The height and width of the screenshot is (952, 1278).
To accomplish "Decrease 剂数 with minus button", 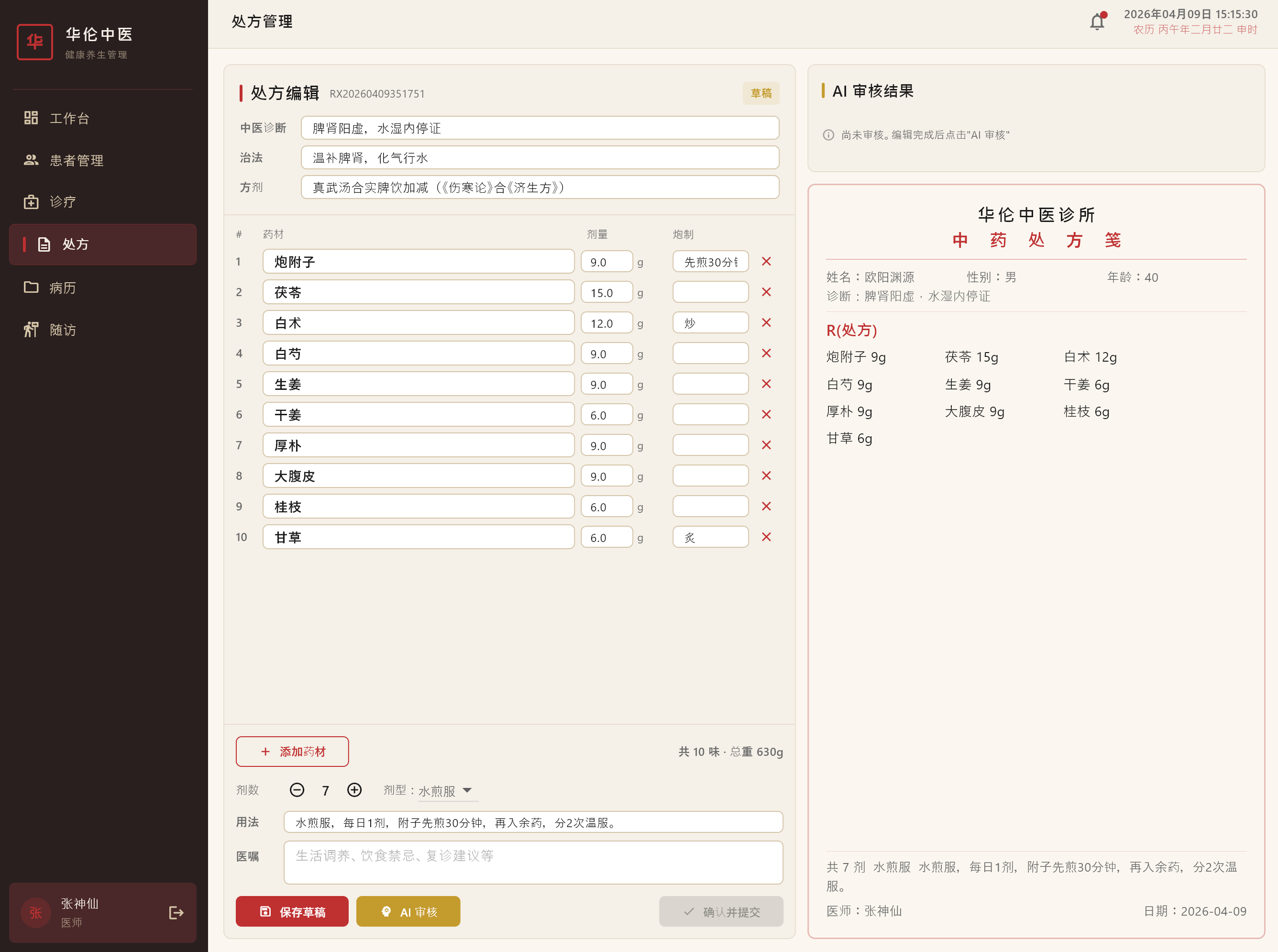I will 297,790.
